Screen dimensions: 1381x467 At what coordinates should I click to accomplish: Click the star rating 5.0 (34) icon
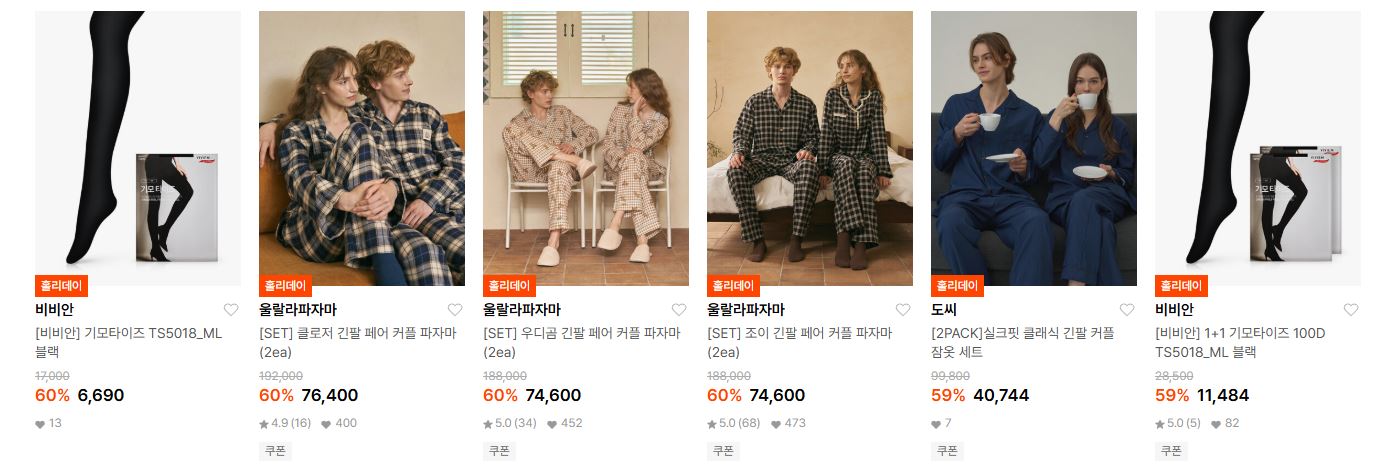click(x=488, y=424)
